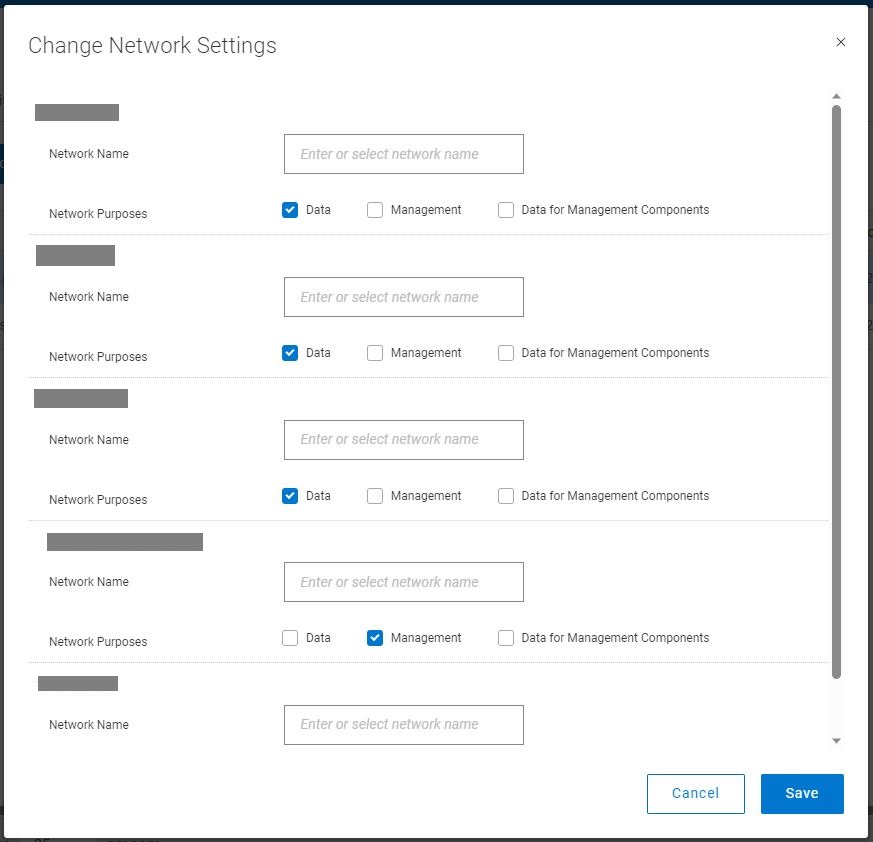This screenshot has height=842, width=873.
Task: Enable the Data checkbox in the fourth network section
Action: [290, 638]
